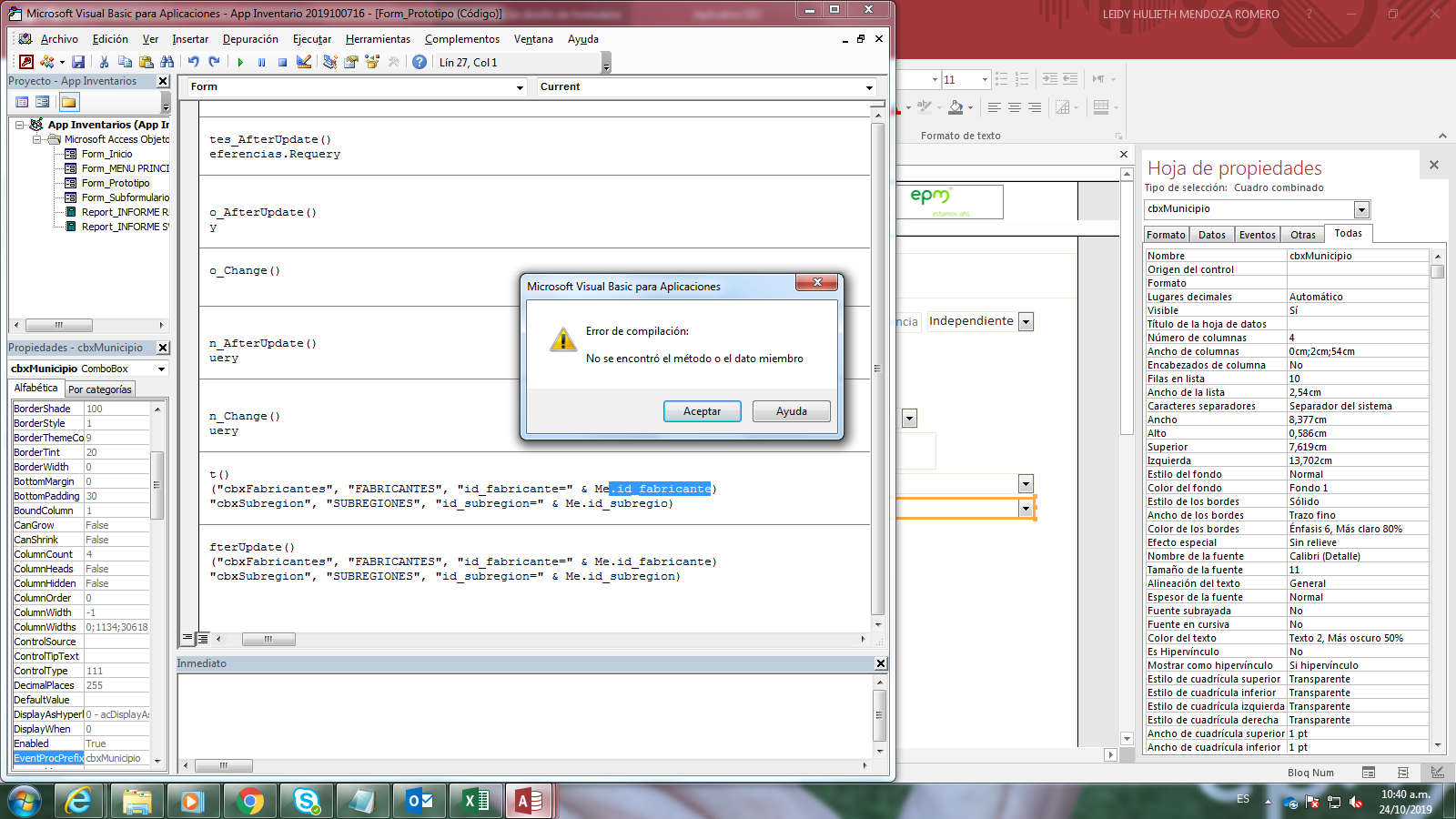Open the Object Browser icon

[x=372, y=62]
